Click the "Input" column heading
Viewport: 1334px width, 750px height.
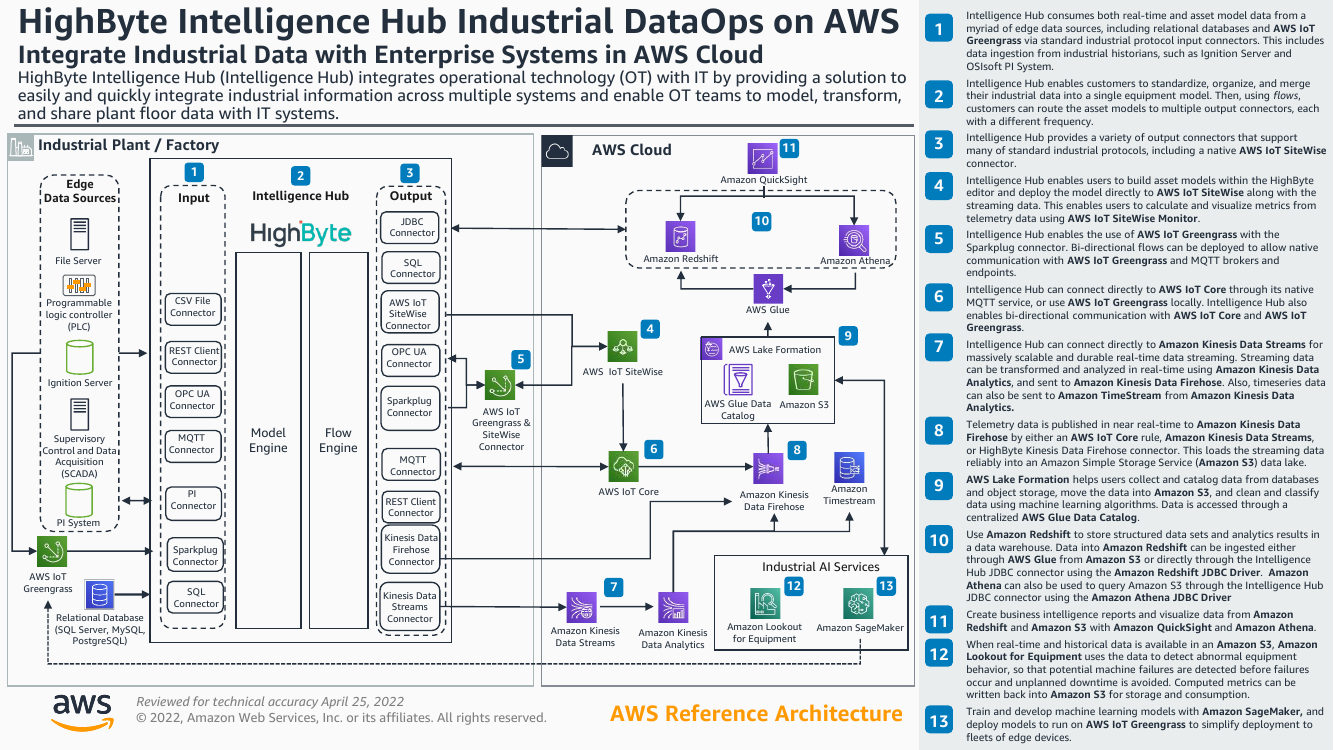[194, 198]
